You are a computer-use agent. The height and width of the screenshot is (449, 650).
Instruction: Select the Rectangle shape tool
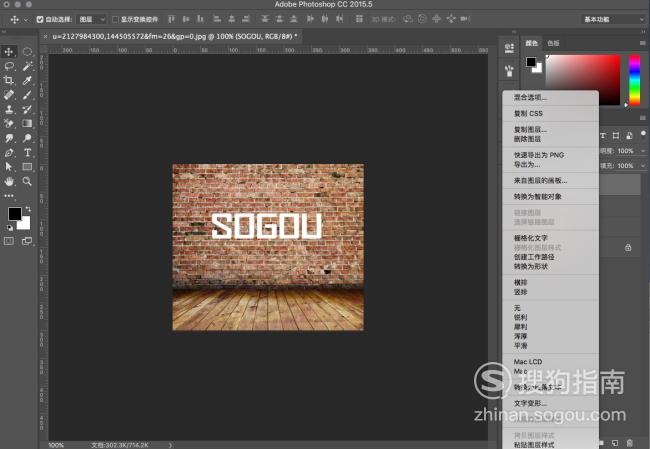coord(27,167)
